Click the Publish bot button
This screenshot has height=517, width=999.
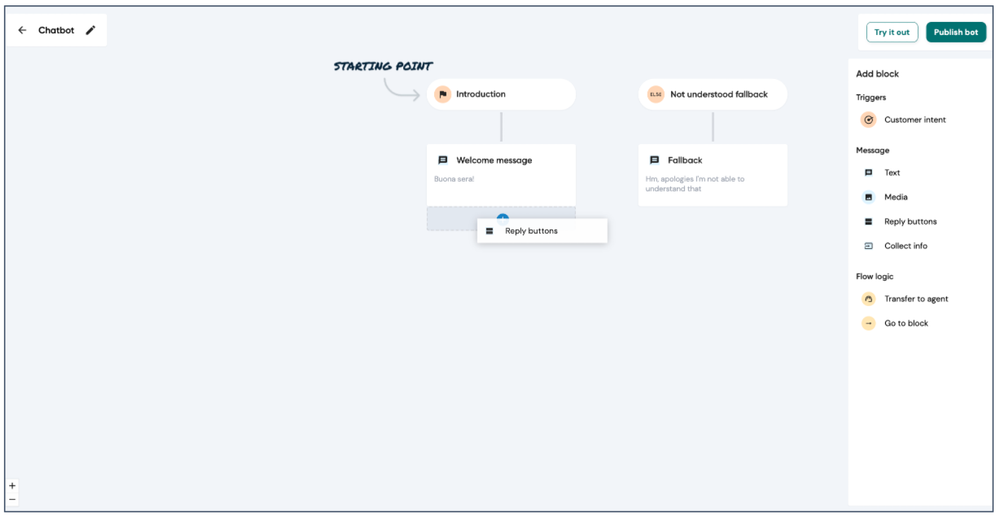(956, 33)
